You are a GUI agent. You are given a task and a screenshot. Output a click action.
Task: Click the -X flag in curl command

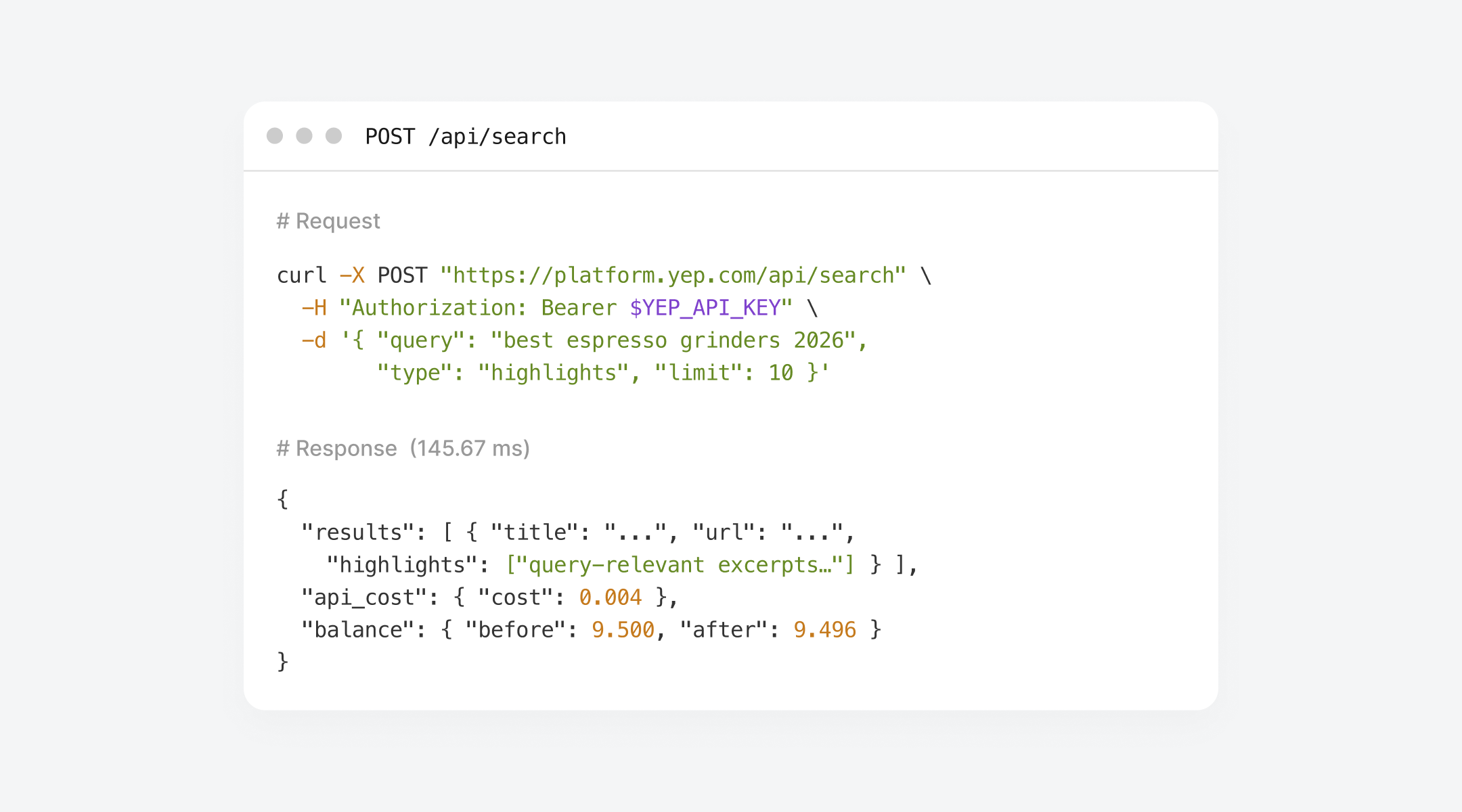tap(352, 275)
